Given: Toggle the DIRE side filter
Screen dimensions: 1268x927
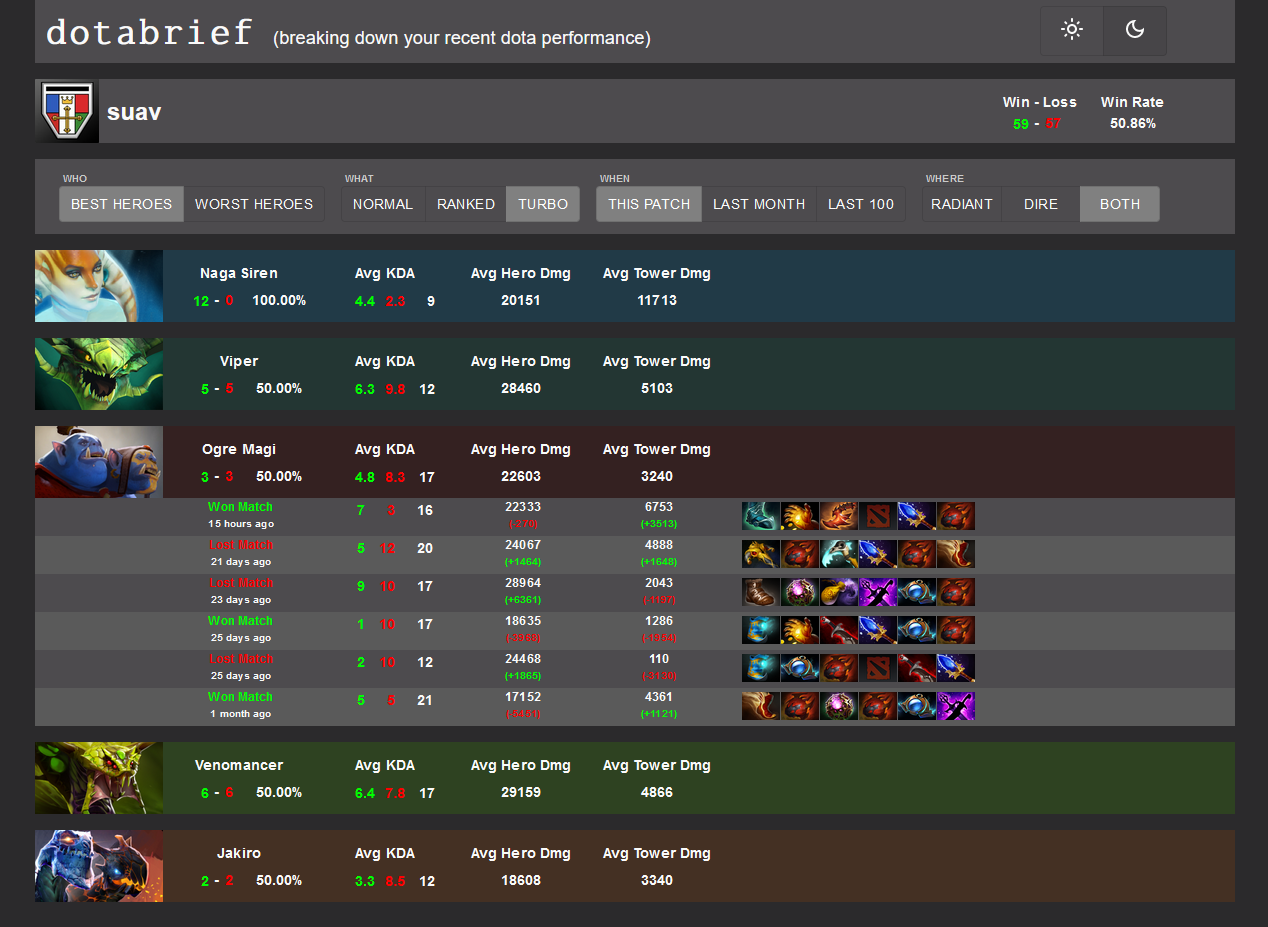Looking at the screenshot, I should click(x=1040, y=203).
